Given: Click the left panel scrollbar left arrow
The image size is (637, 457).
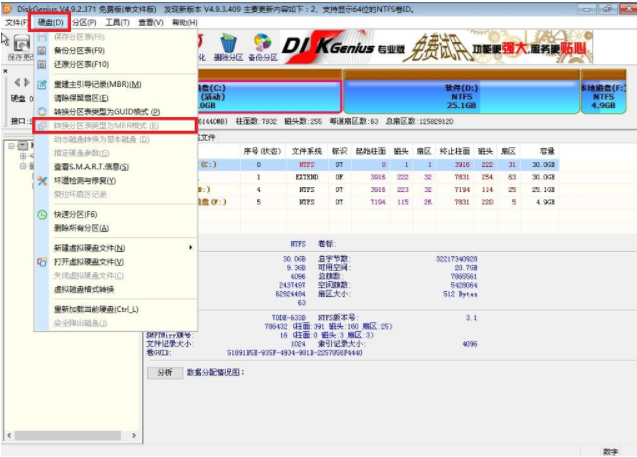Looking at the screenshot, I should pos(9,435).
